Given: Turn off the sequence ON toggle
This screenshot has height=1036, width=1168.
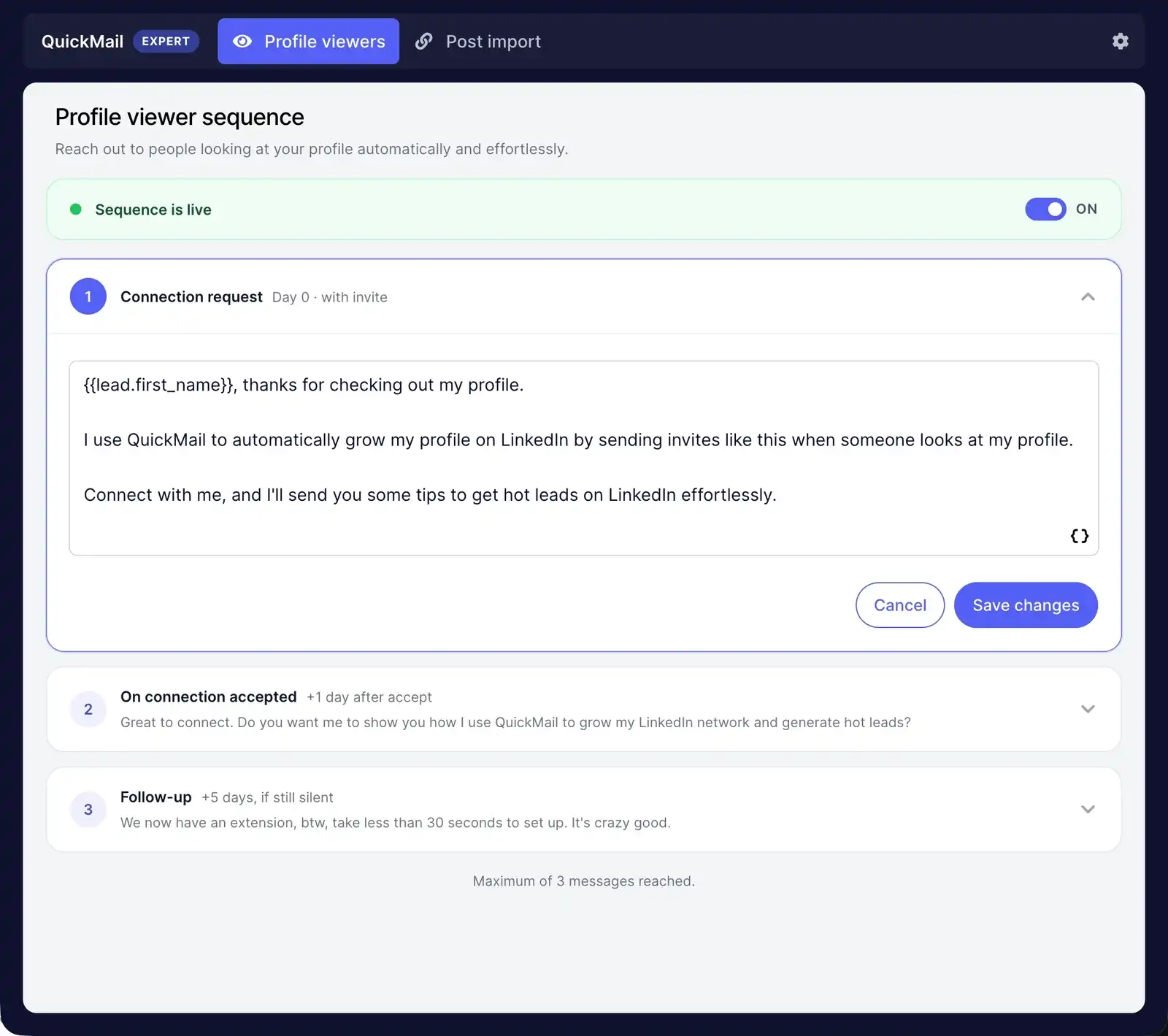Looking at the screenshot, I should point(1045,209).
